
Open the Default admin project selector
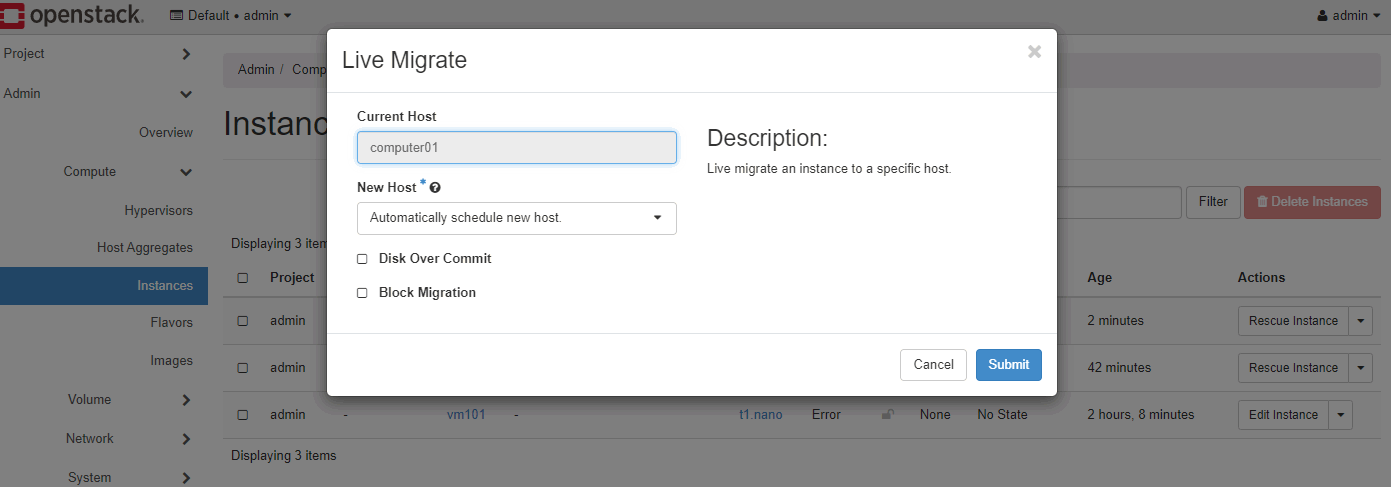(x=231, y=16)
